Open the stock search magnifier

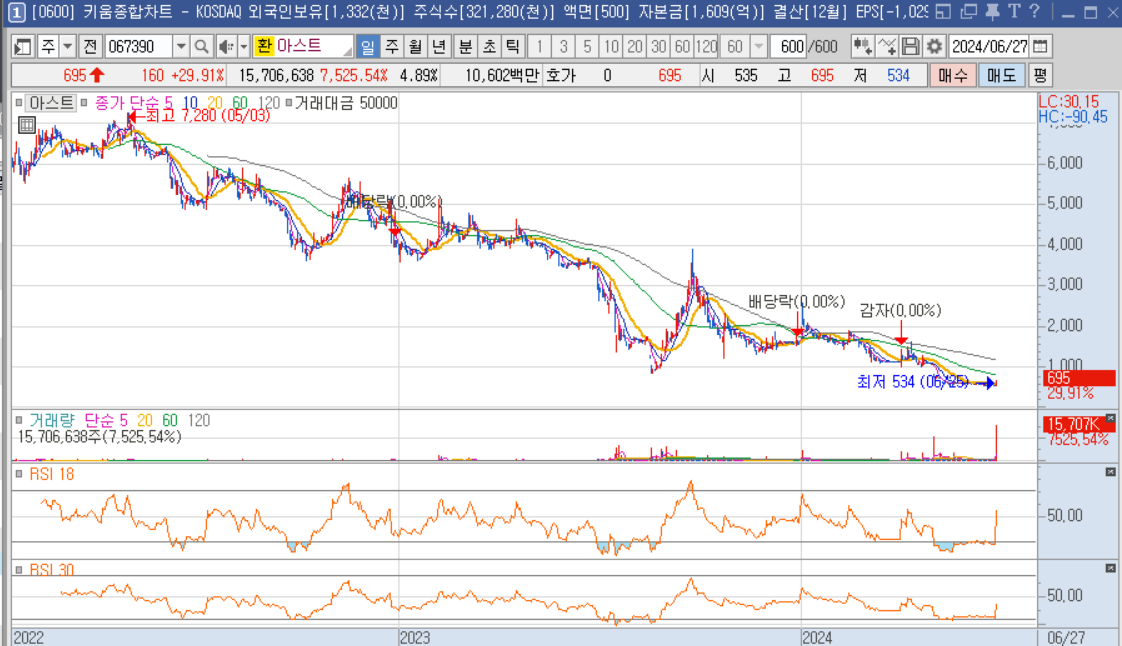pyautogui.click(x=202, y=47)
